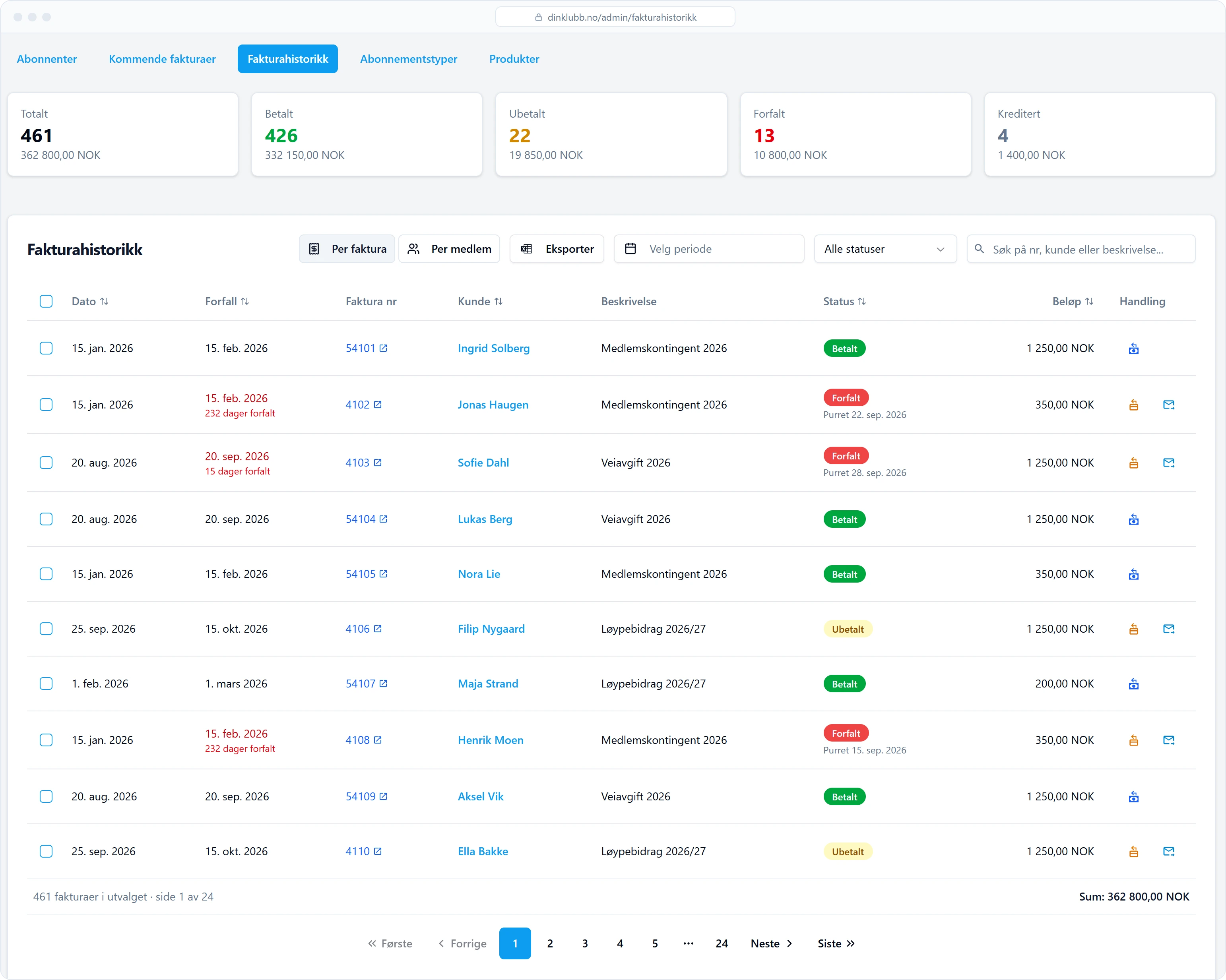Switch to the Abonnenter tab
Image resolution: width=1226 pixels, height=980 pixels.
click(47, 58)
